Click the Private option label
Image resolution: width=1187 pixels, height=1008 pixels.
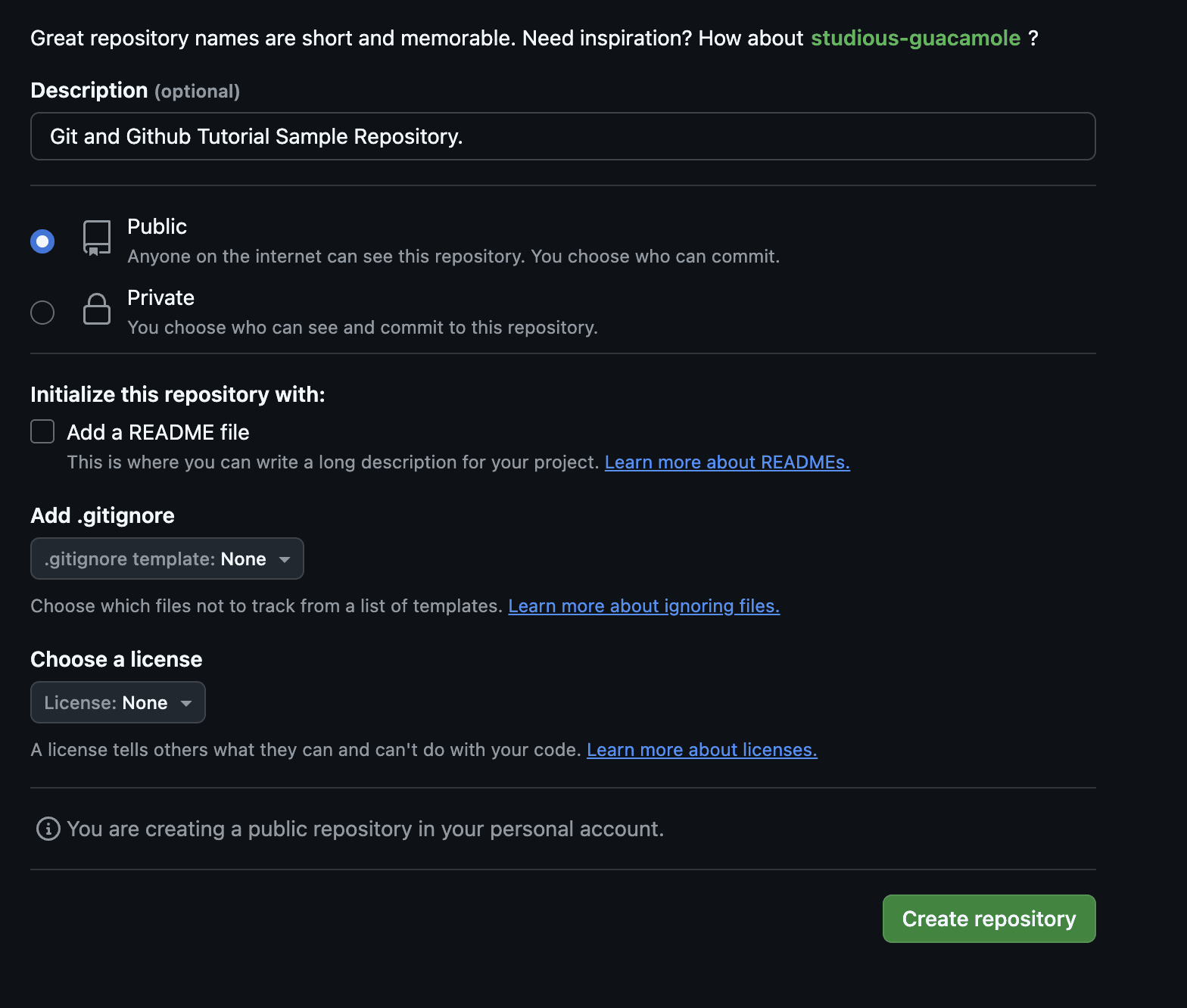click(160, 297)
